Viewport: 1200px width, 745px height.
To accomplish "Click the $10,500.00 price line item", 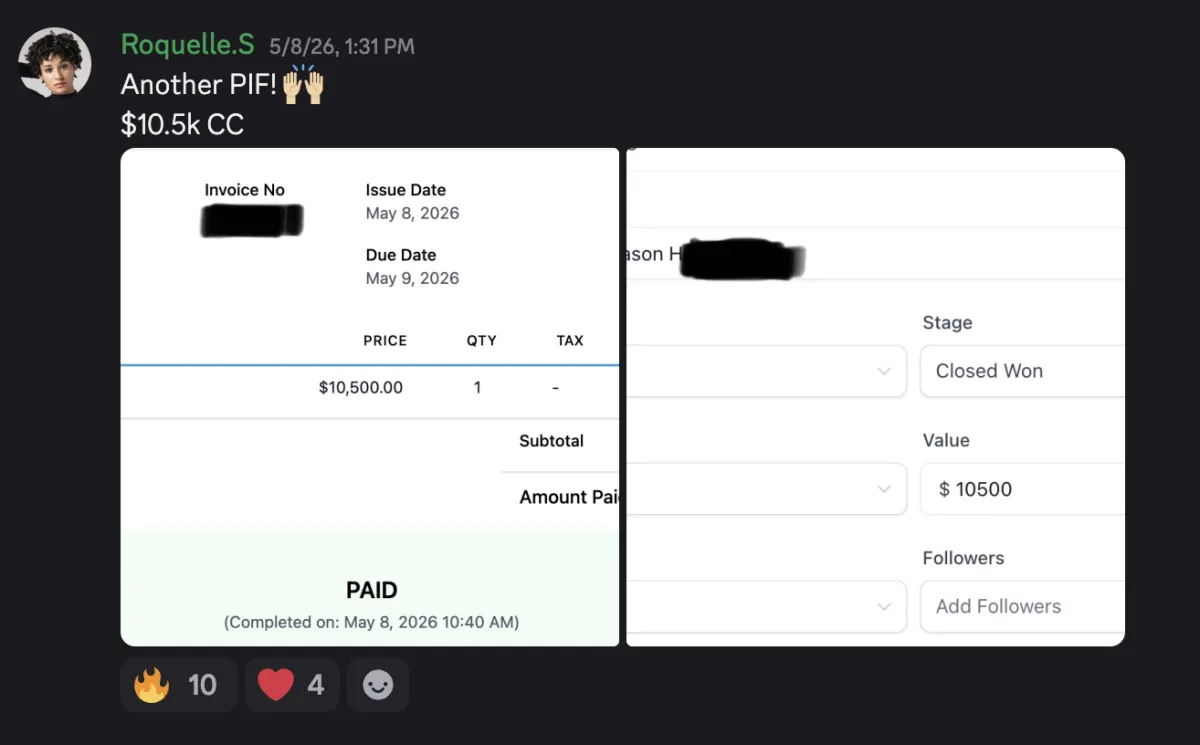I will 361,387.
